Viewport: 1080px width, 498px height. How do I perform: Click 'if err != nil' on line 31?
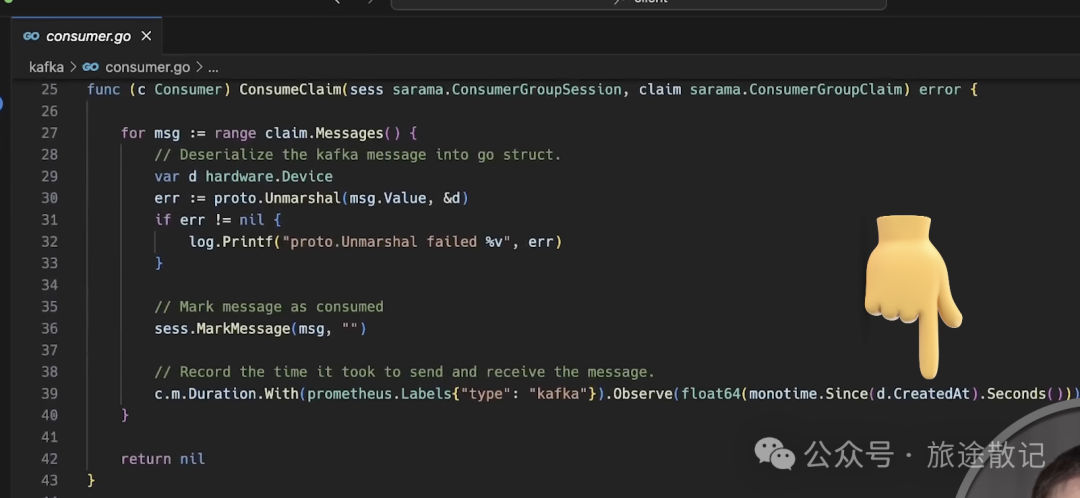(x=209, y=220)
